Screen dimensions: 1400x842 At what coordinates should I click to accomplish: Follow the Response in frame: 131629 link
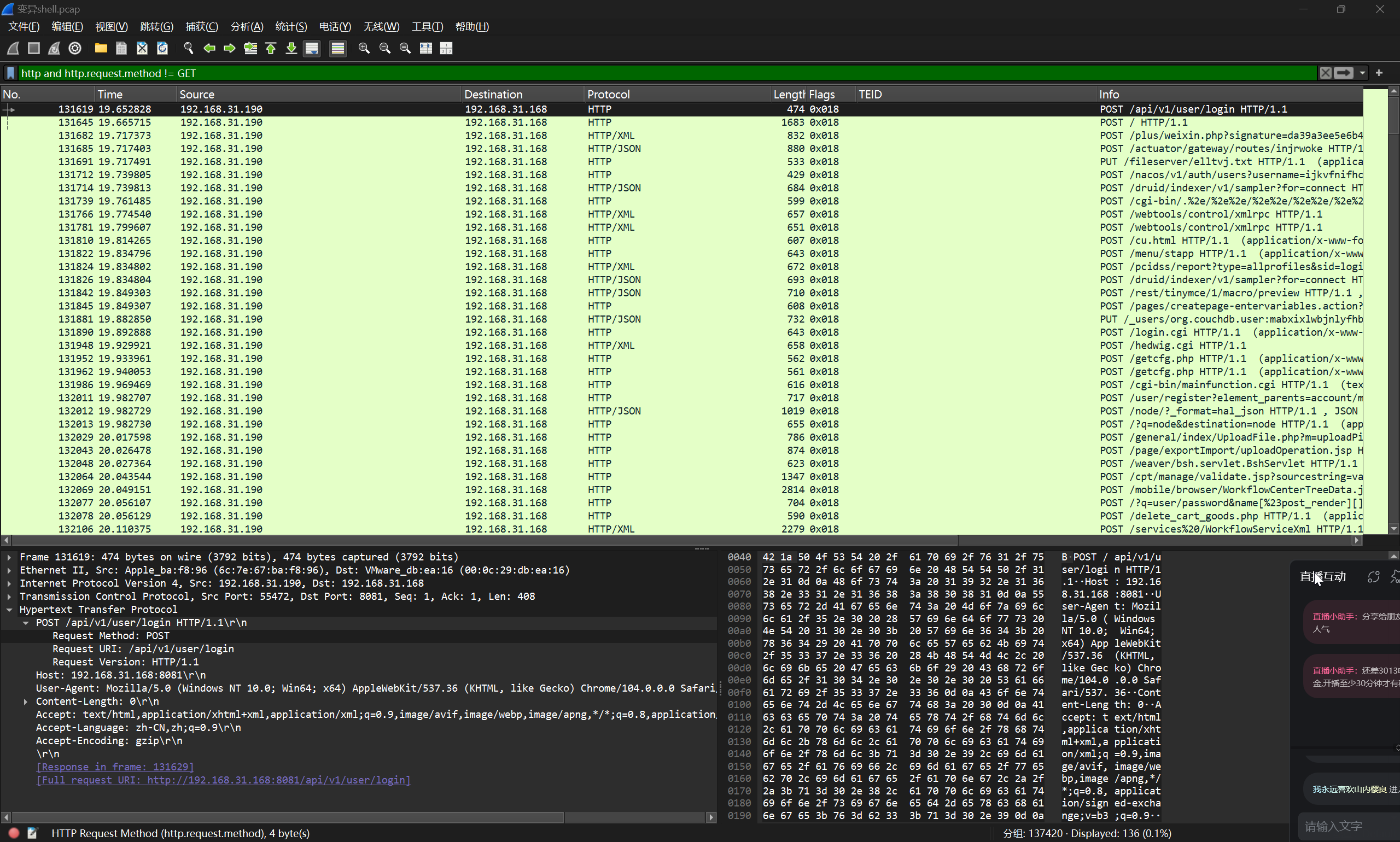115,767
